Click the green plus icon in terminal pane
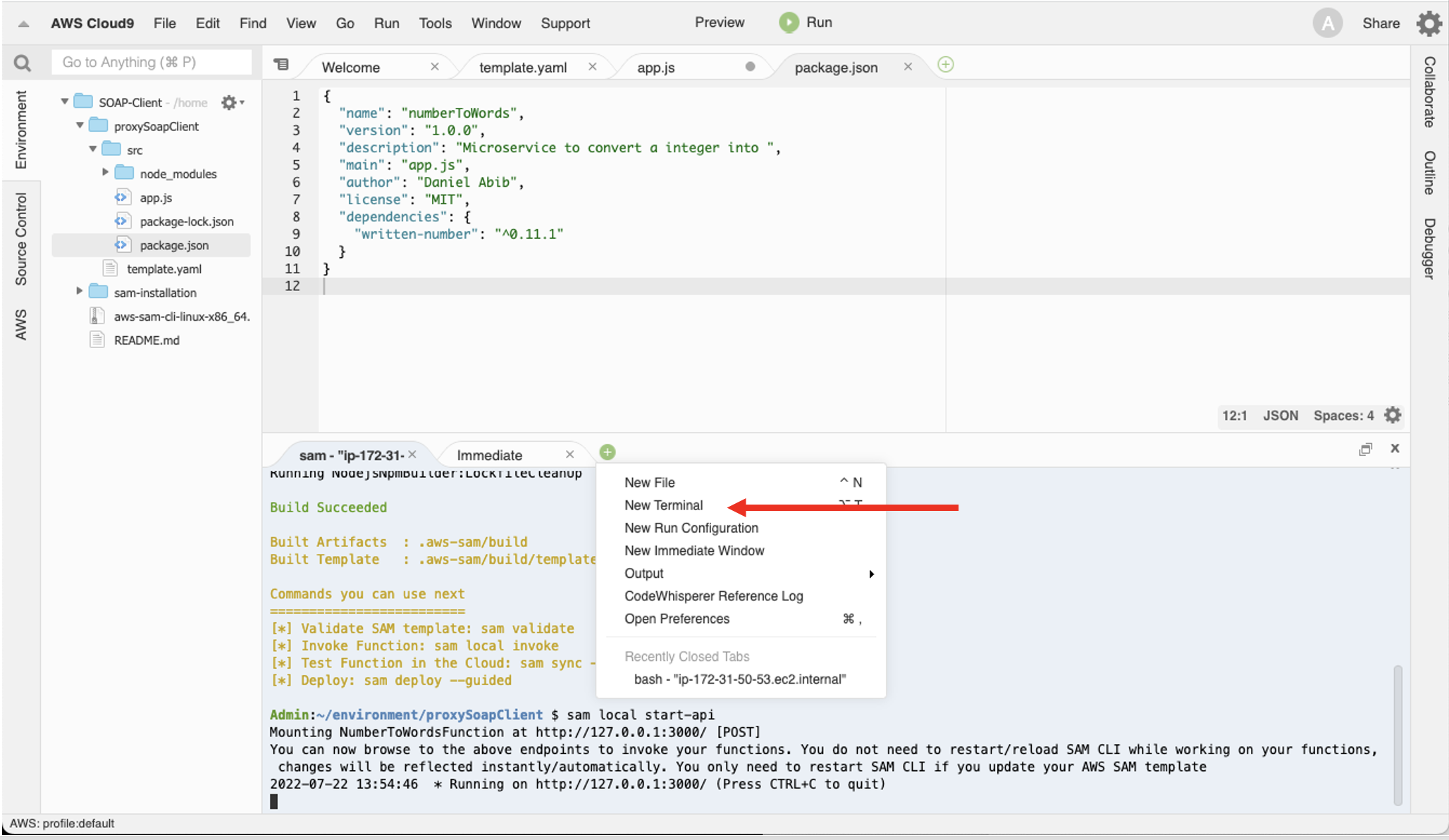 [608, 452]
